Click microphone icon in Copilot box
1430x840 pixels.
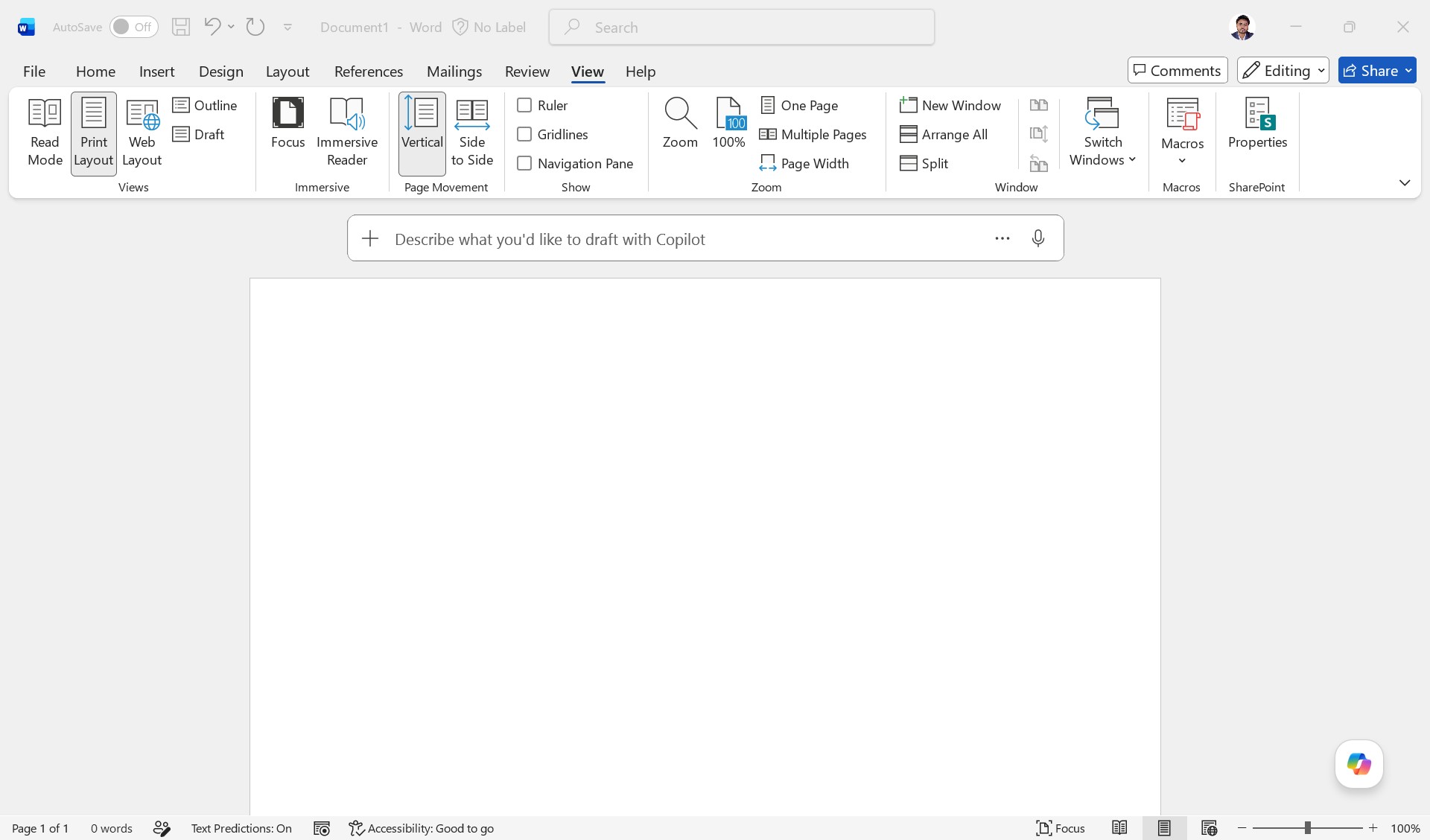(1037, 238)
